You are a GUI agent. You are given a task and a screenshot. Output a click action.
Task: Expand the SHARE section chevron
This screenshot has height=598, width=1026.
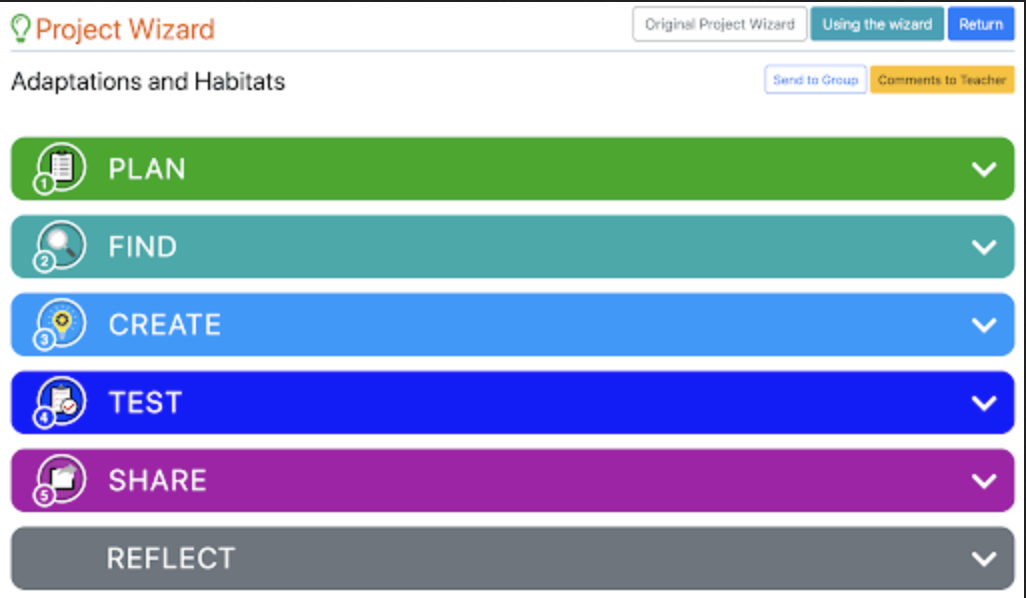coord(984,481)
